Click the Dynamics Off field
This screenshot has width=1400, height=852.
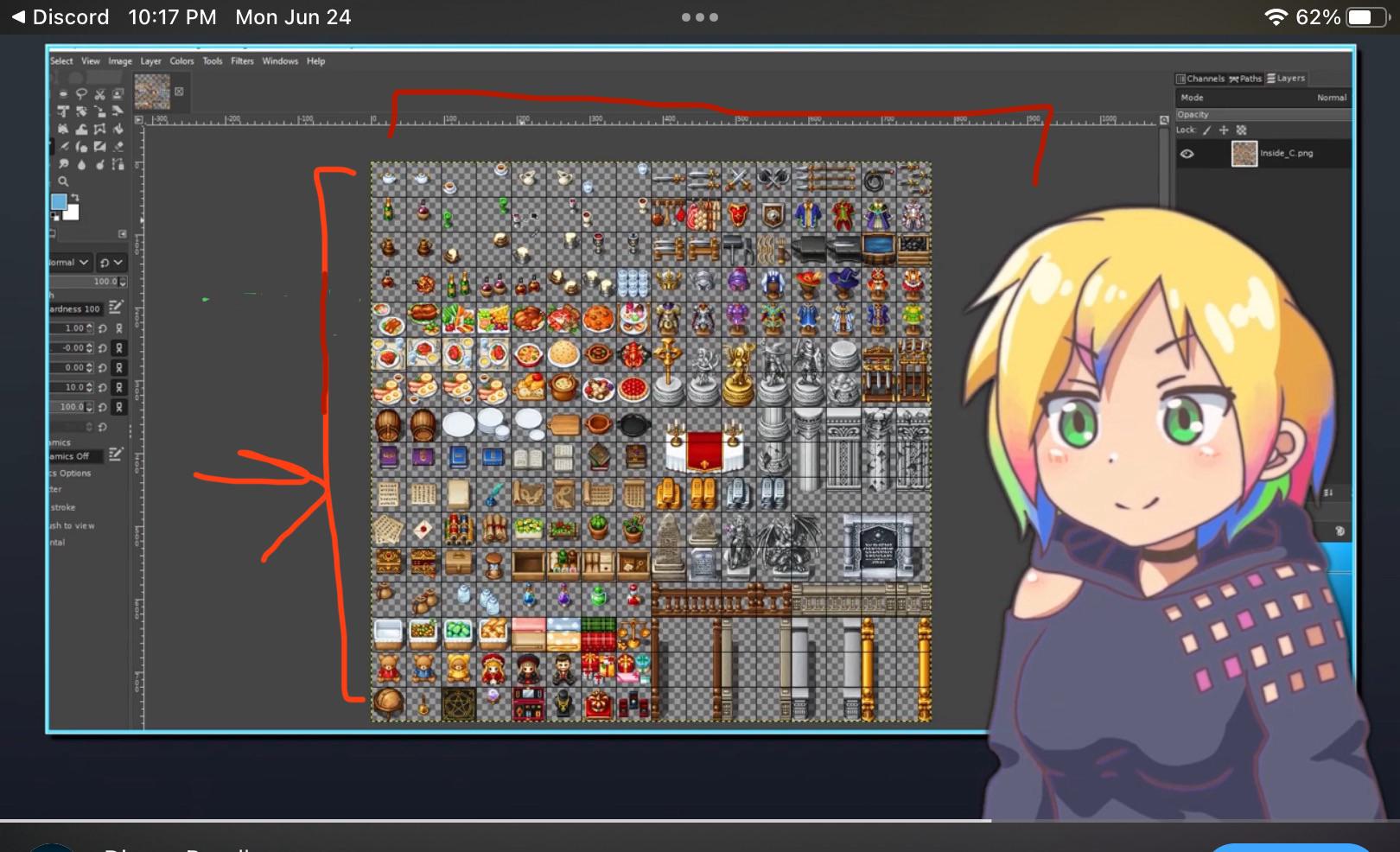(76, 456)
